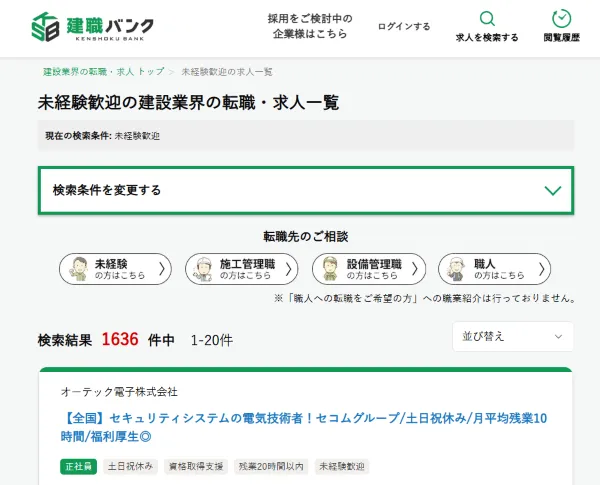
Task: Click the arrow on the 施工管理職 button
Action: [289, 269]
